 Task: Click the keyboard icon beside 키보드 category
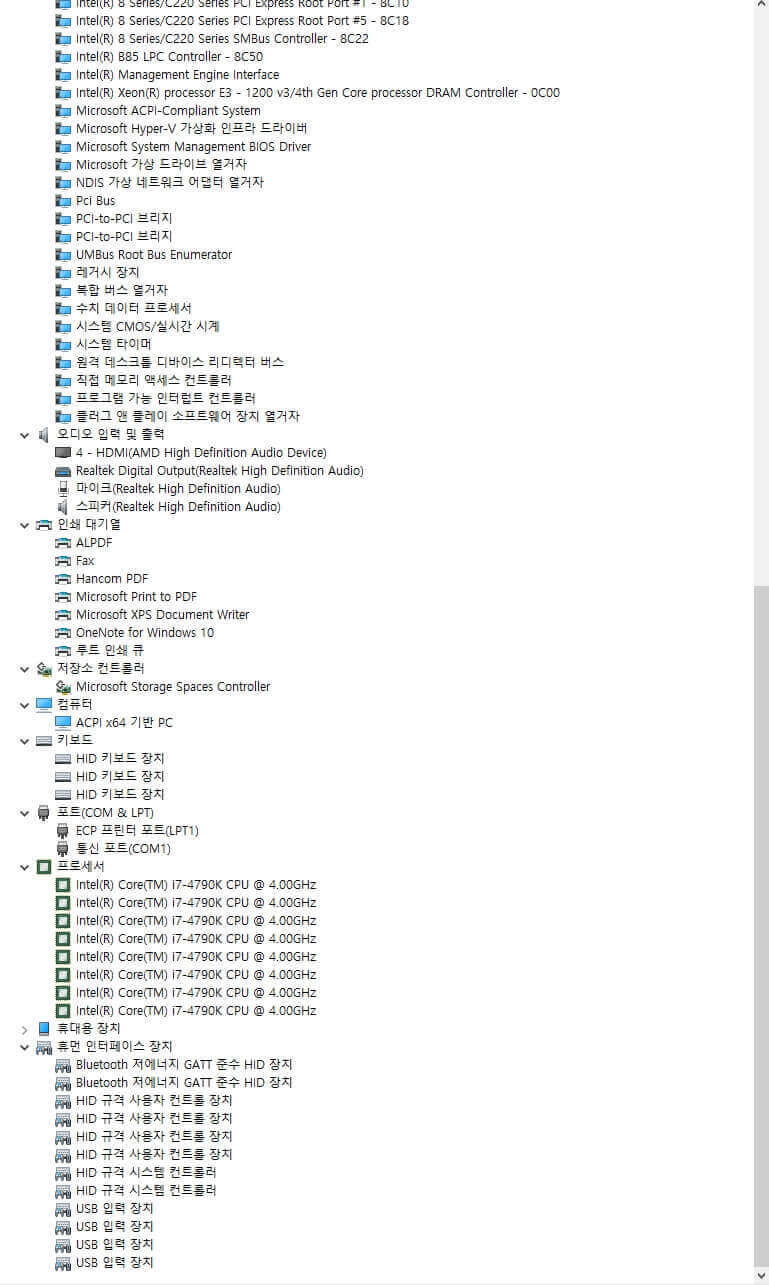coord(43,740)
